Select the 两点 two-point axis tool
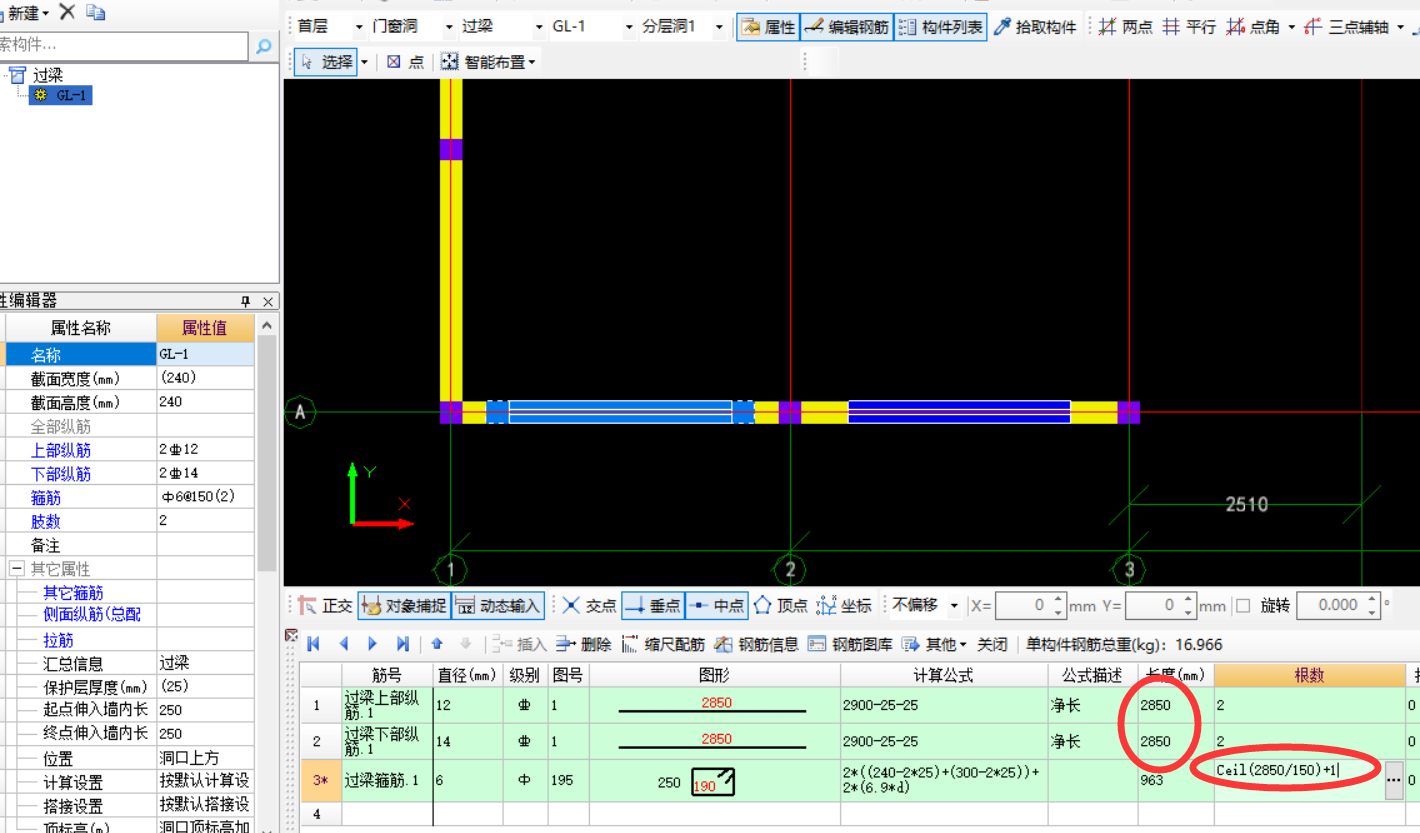This screenshot has height=833, width=1420. 1126,27
